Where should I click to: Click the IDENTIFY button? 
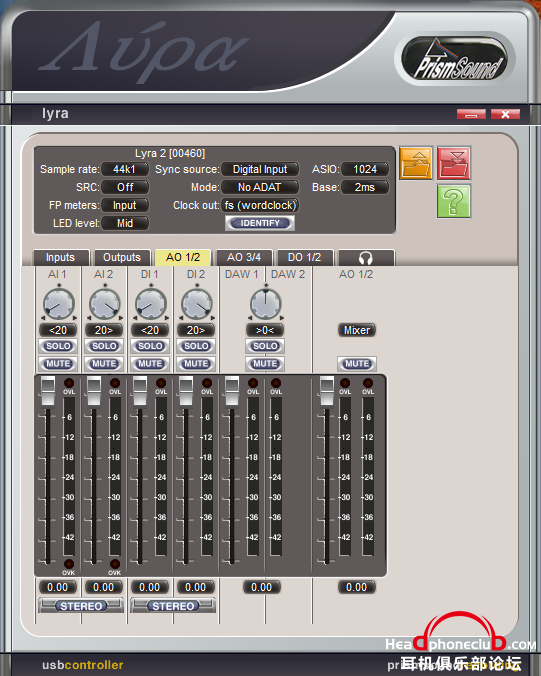(260, 223)
